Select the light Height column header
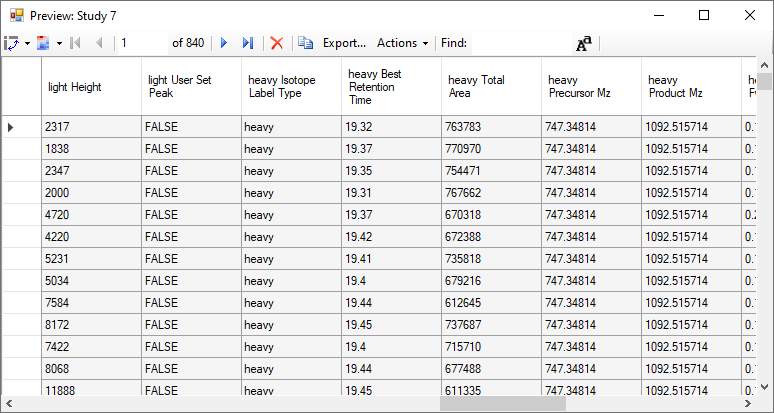This screenshot has width=774, height=413. (x=91, y=87)
